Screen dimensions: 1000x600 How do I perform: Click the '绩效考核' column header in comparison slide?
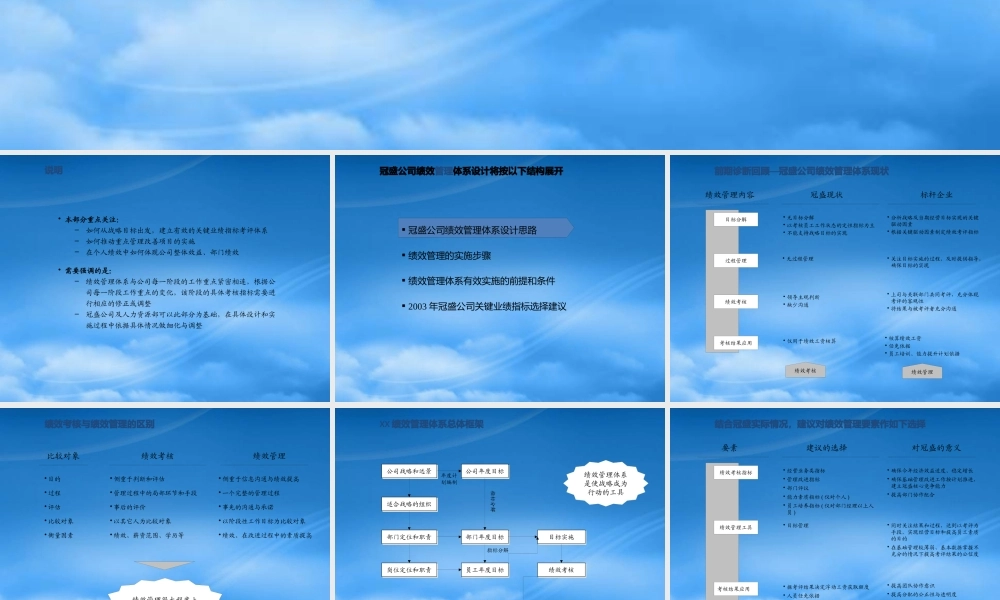pyautogui.click(x=158, y=457)
